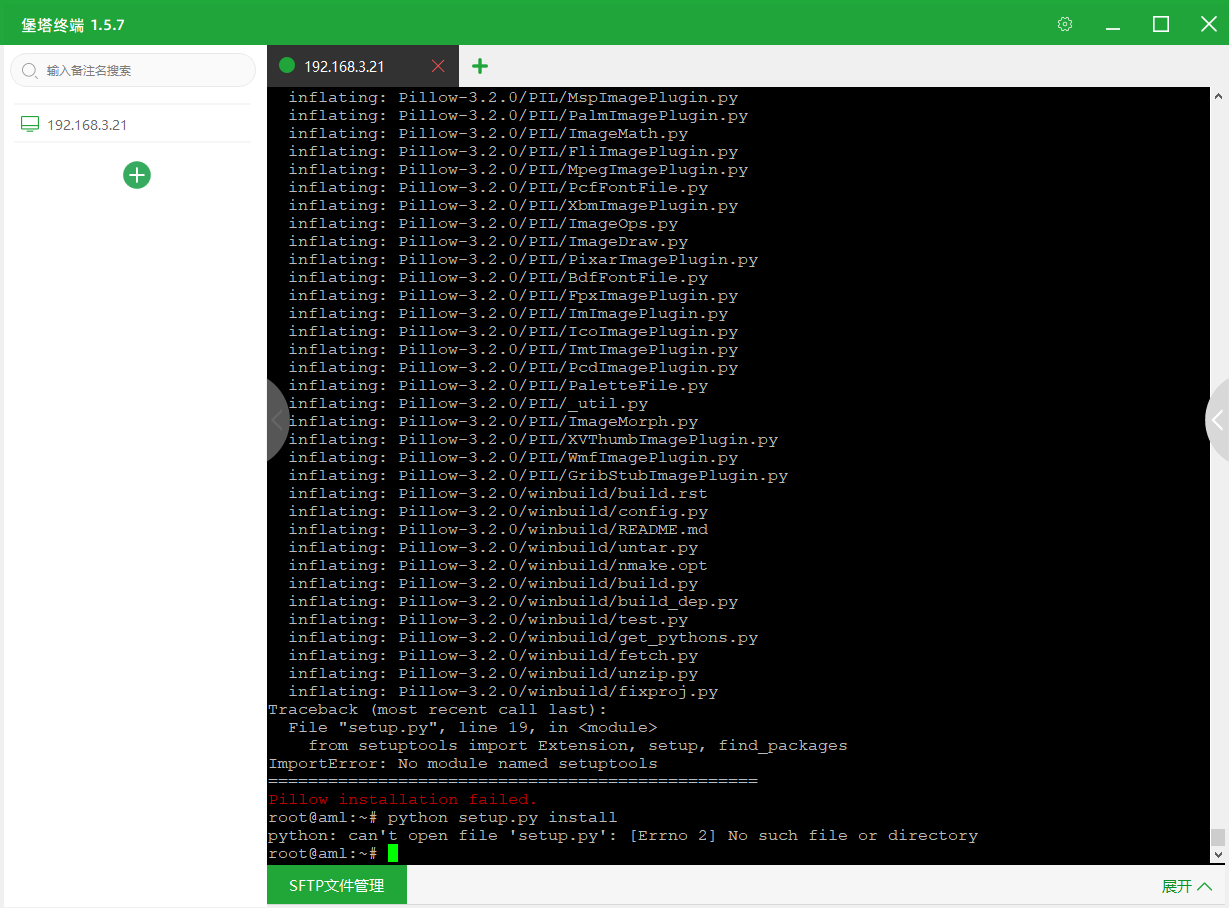
Task: Add new host with green plus circle
Action: (136, 175)
